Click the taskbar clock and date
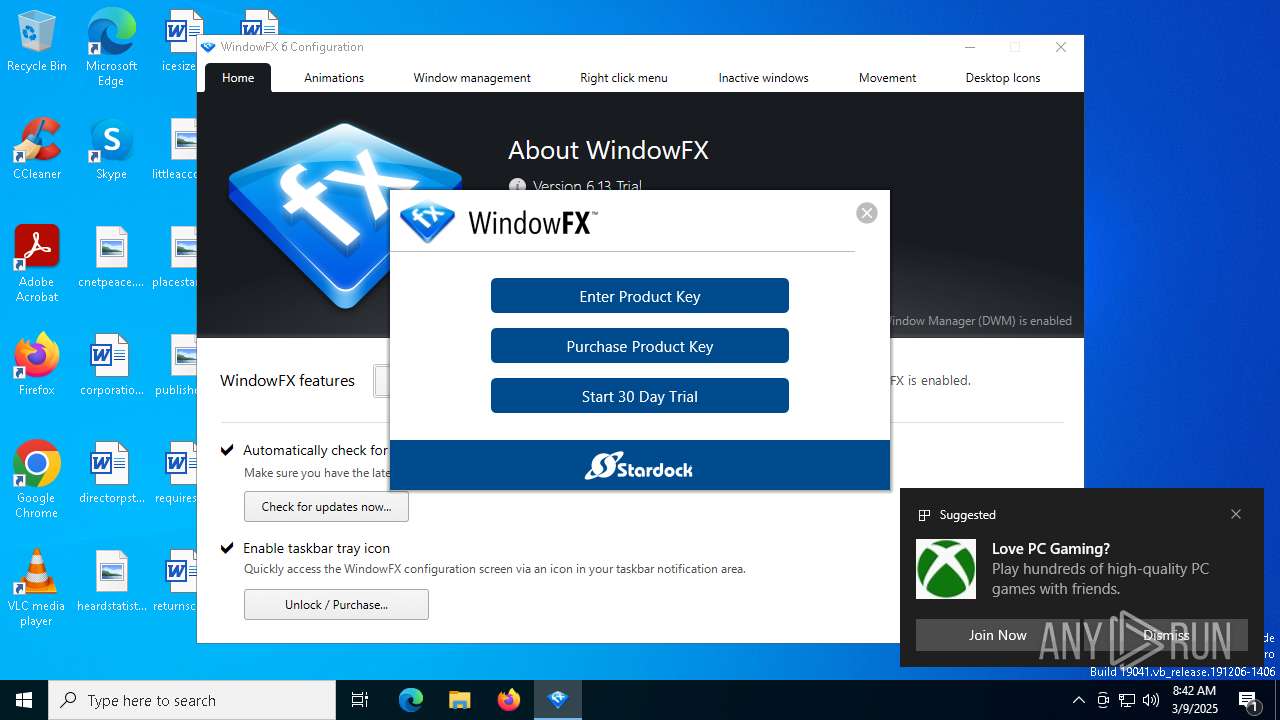 (x=1194, y=700)
